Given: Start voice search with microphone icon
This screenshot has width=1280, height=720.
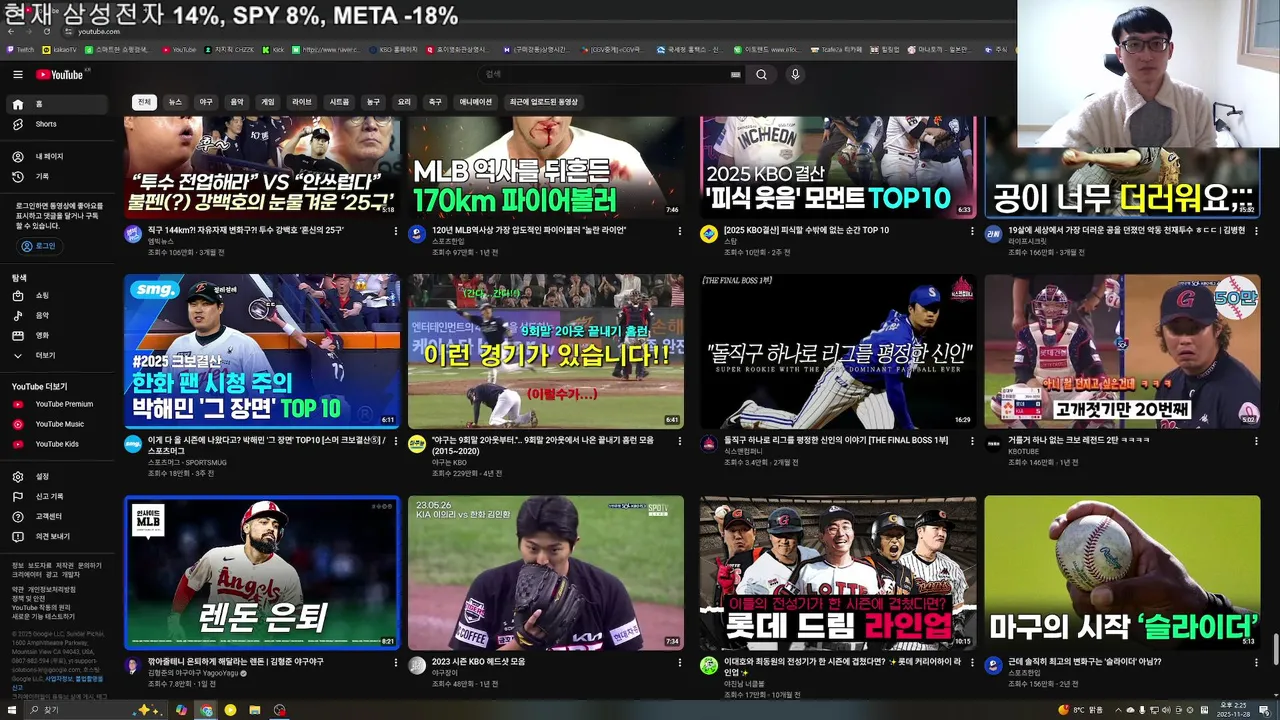Looking at the screenshot, I should (795, 75).
